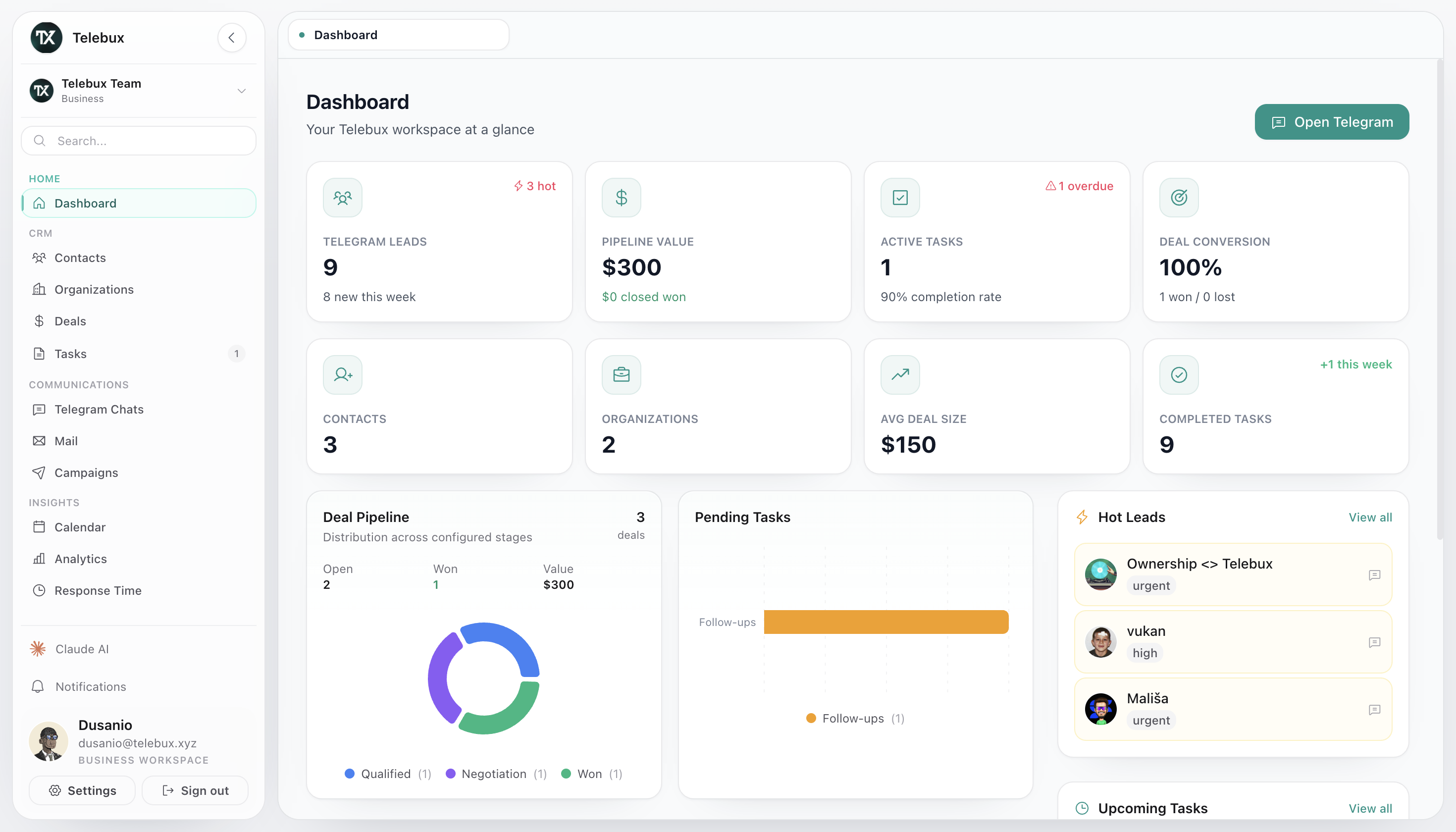Click the Organizations briefcase card icon
1456x832 pixels.
pyautogui.click(x=622, y=375)
